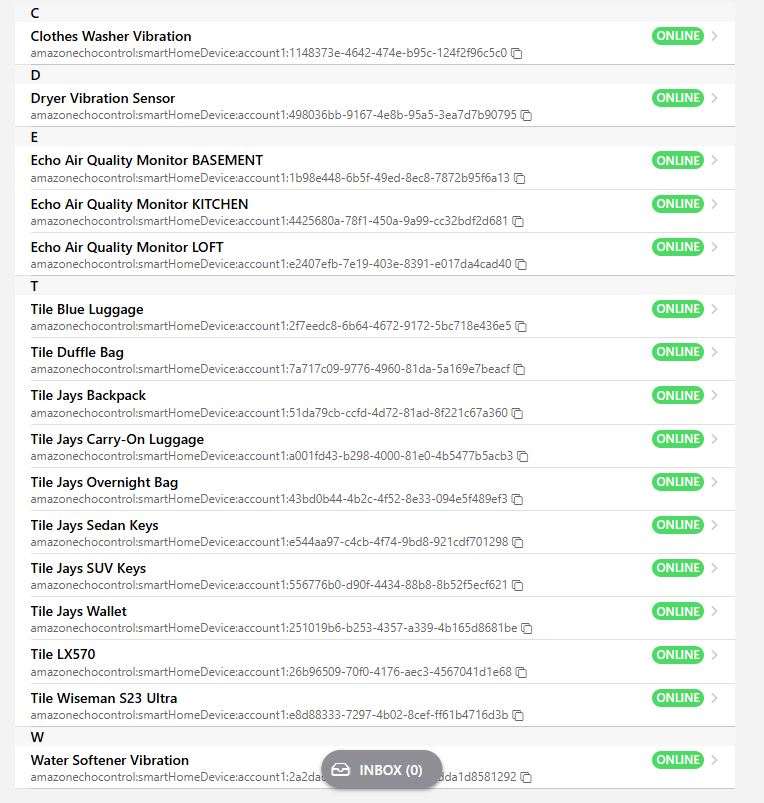Viewport: 764px width, 803px height.
Task: Open the Water Softener Vibration item
Action: (x=110, y=760)
